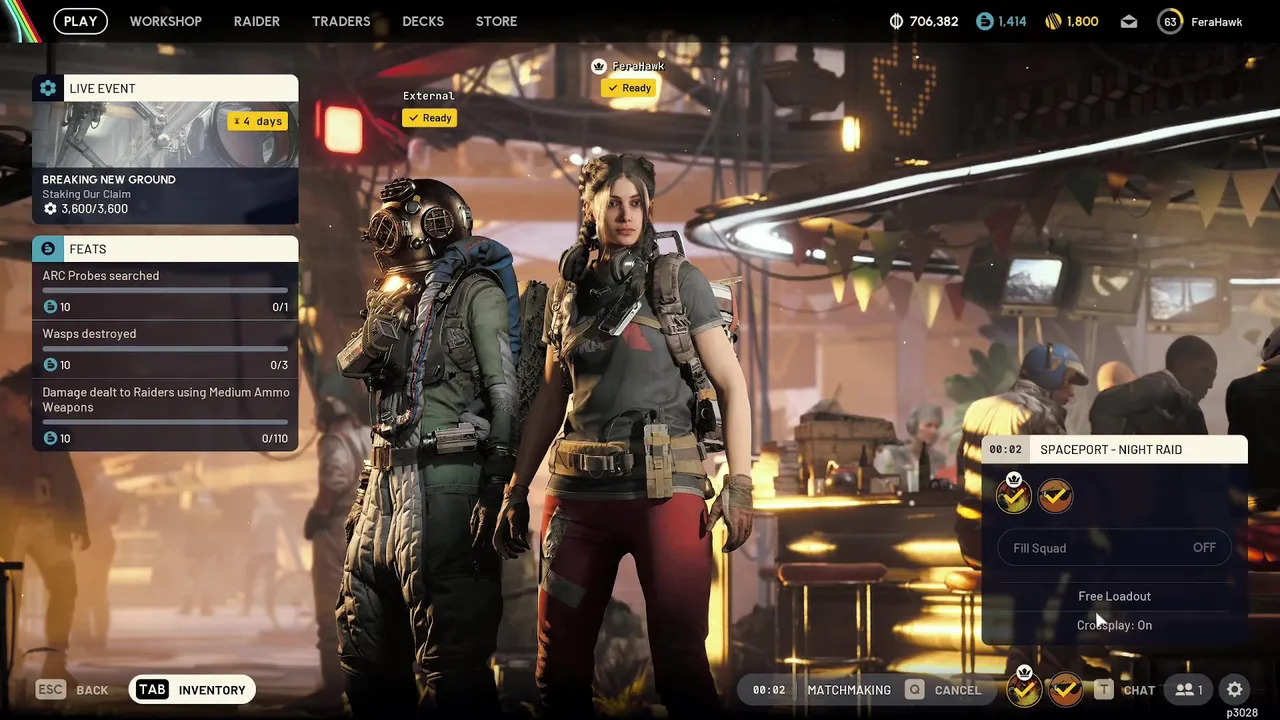Viewport: 1280px width, 720px height.
Task: Open the T Chat button
Action: tap(1125, 690)
